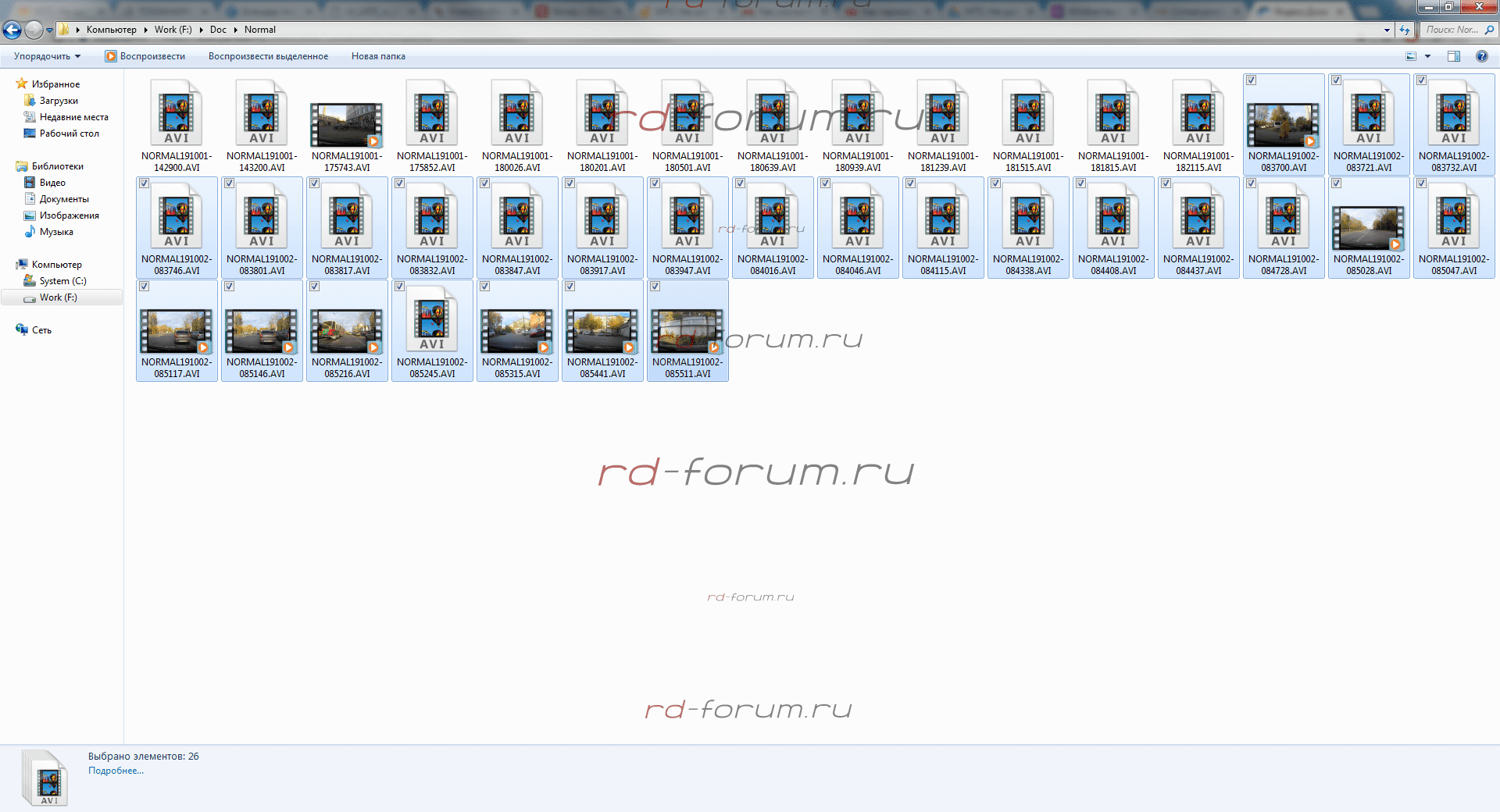Expand the view options dropdown arrow
Image resolution: width=1500 pixels, height=812 pixels.
click(x=1428, y=56)
